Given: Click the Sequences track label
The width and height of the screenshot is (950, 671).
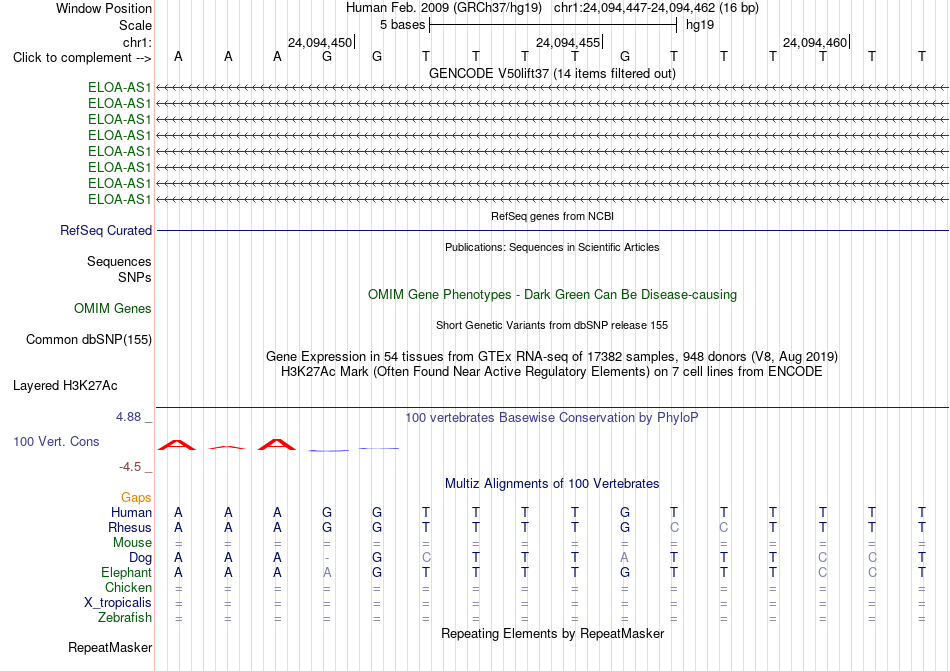Looking at the screenshot, I should pos(119,262).
